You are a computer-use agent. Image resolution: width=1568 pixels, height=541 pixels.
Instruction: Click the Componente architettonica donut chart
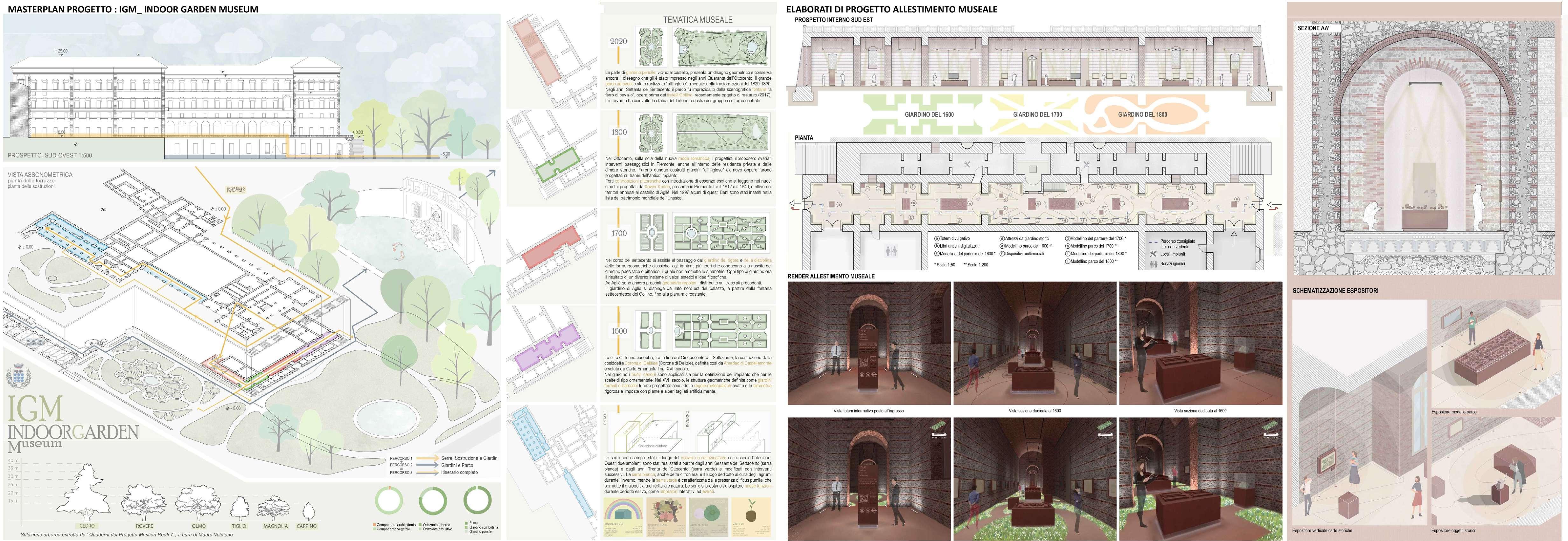click(389, 501)
